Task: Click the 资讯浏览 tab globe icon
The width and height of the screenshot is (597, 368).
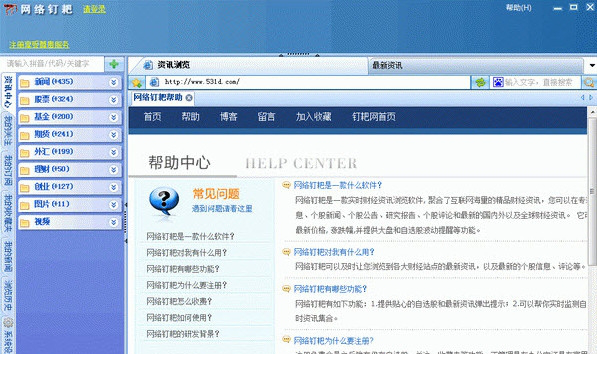Action: pyautogui.click(x=148, y=65)
